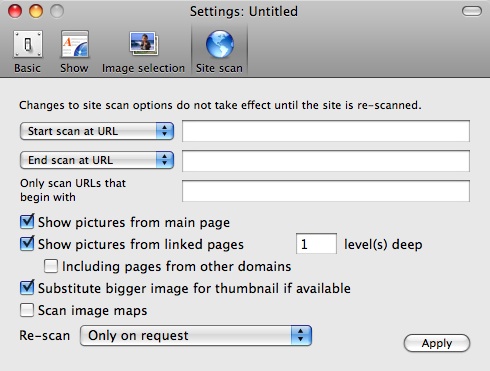Select the Site scan globe icon

coord(220,44)
